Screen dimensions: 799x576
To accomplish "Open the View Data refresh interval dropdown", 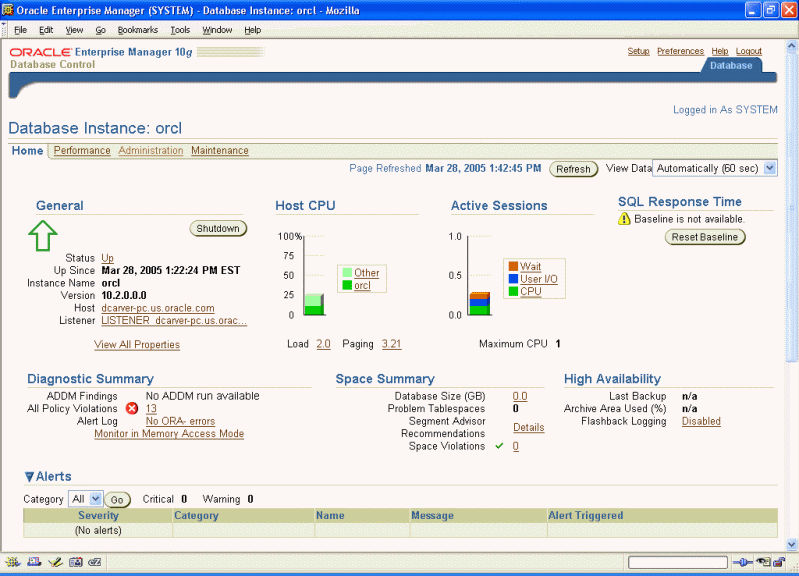I will (x=768, y=168).
